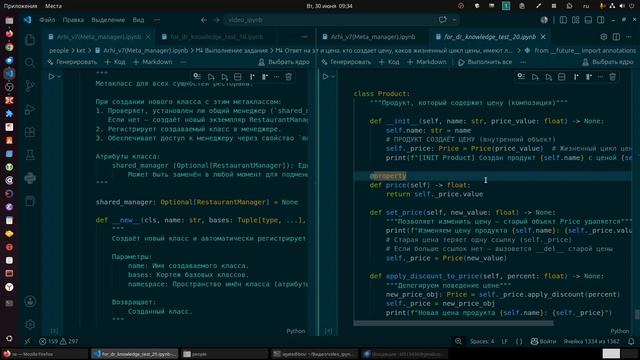Switch to for_dr_knowledge_test_10.ipynb tab in left group

[216, 37]
